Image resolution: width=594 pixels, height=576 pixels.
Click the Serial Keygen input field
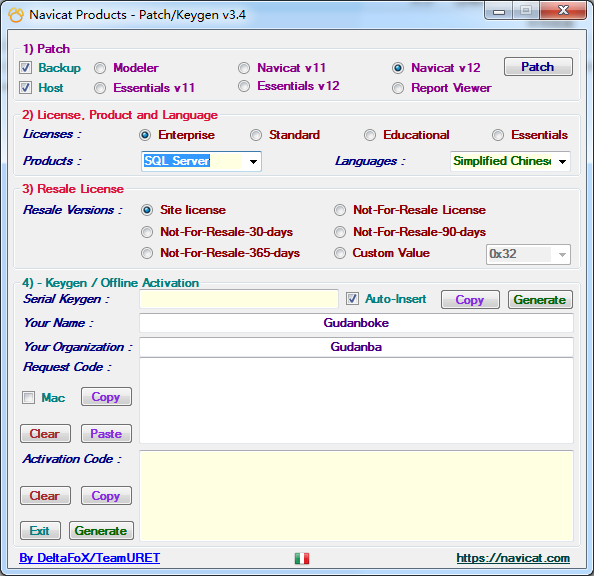[x=239, y=299]
